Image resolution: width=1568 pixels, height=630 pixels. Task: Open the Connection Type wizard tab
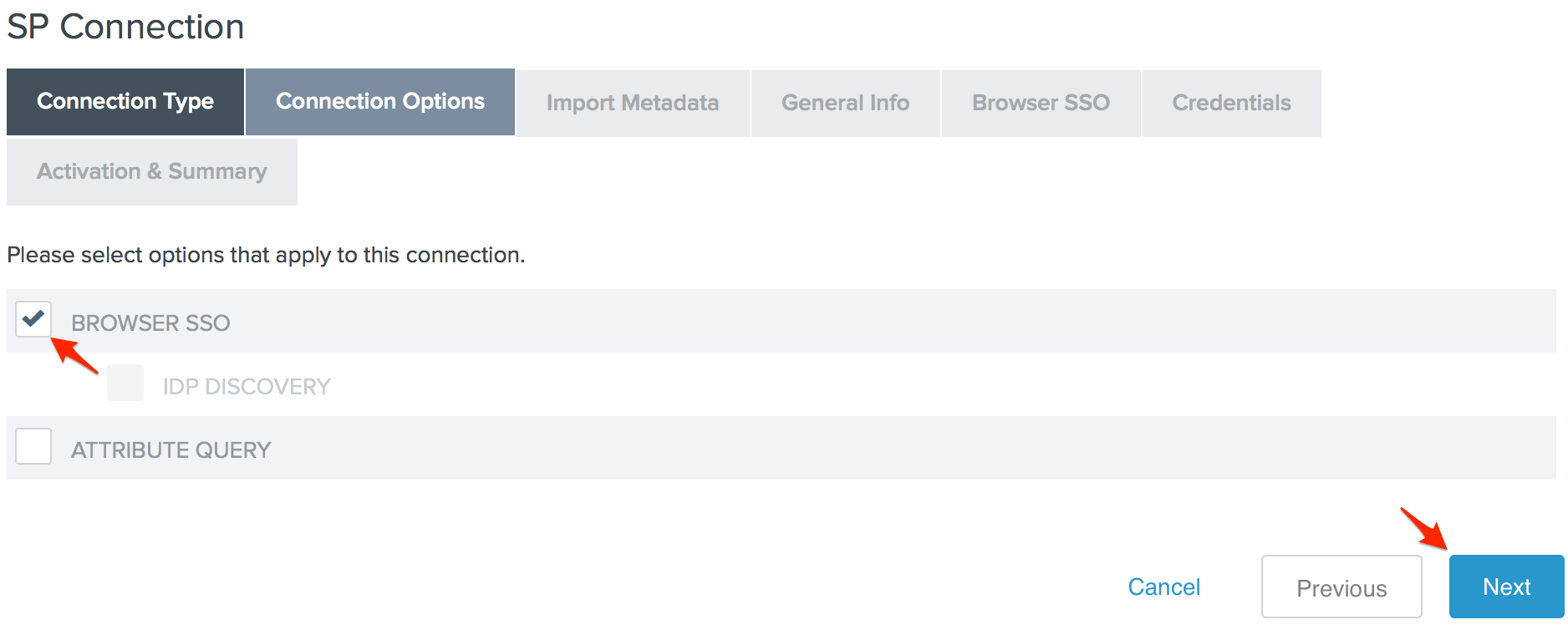point(125,102)
